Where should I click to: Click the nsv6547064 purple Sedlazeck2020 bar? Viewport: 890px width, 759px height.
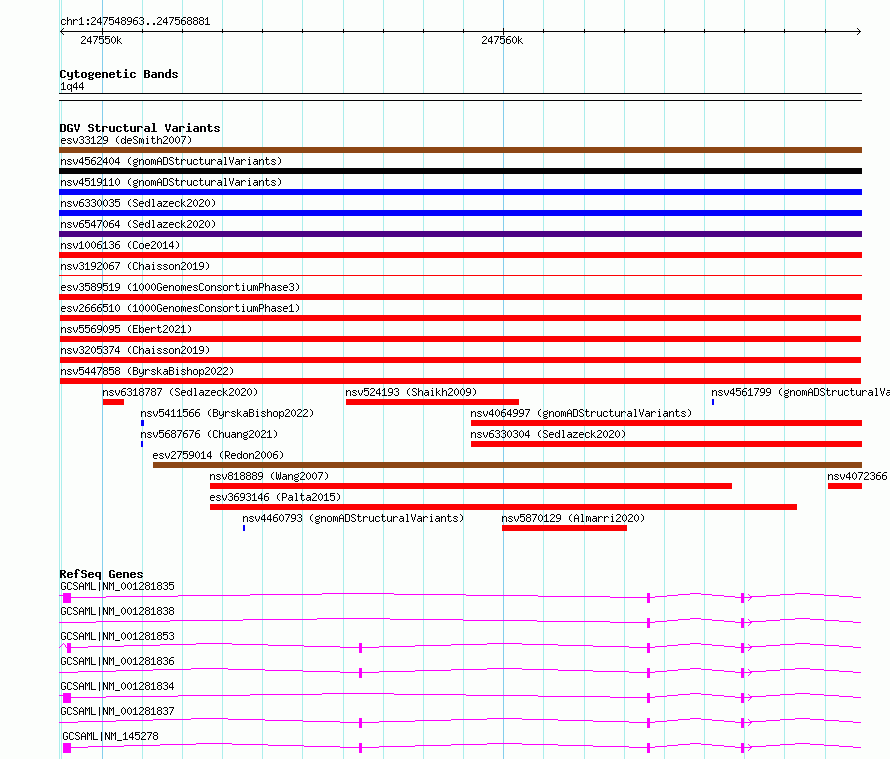[460, 234]
